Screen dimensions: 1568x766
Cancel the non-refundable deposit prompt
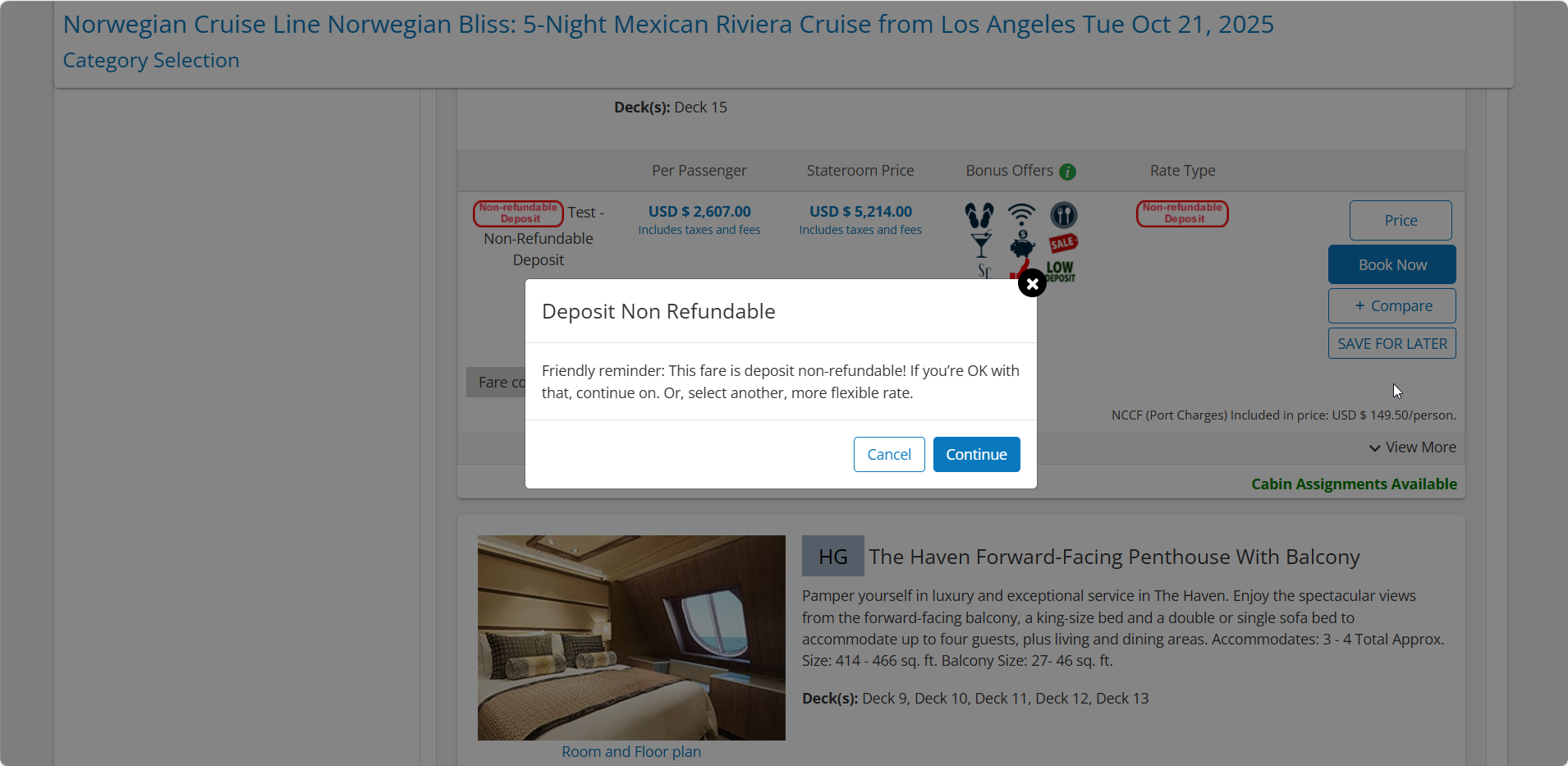tap(889, 454)
